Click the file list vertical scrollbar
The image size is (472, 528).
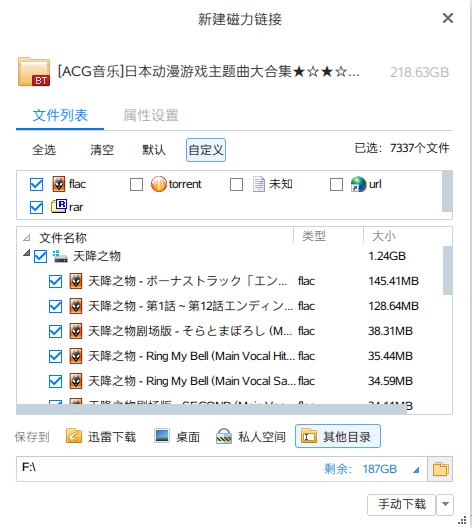click(447, 270)
